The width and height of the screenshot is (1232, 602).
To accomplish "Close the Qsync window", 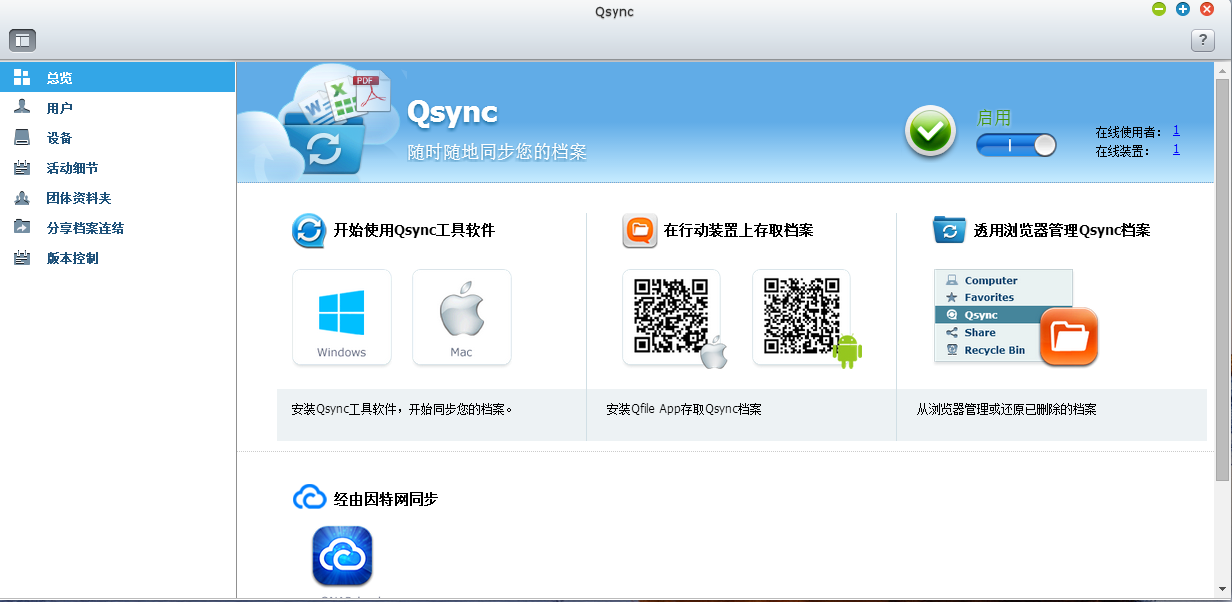I will coord(1207,9).
